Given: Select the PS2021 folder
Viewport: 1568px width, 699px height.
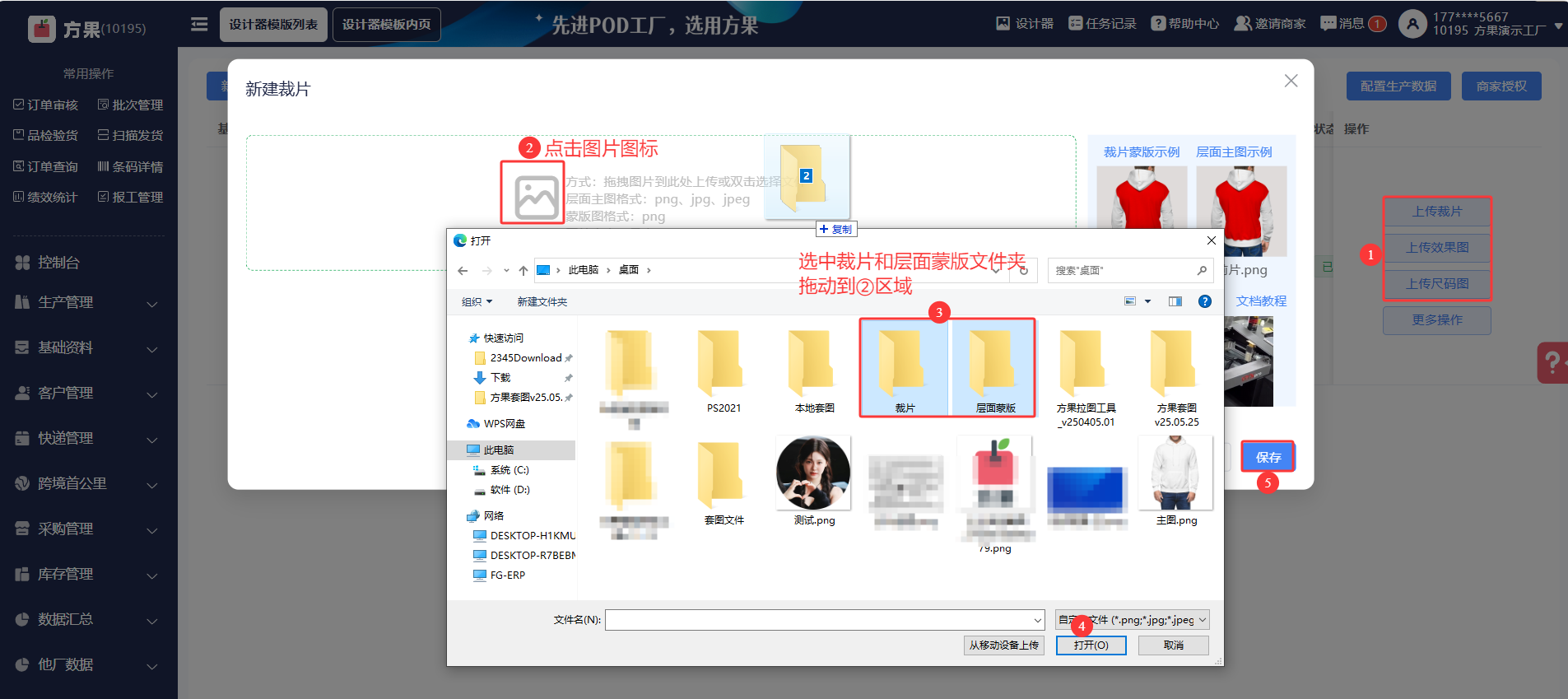Looking at the screenshot, I should click(724, 370).
